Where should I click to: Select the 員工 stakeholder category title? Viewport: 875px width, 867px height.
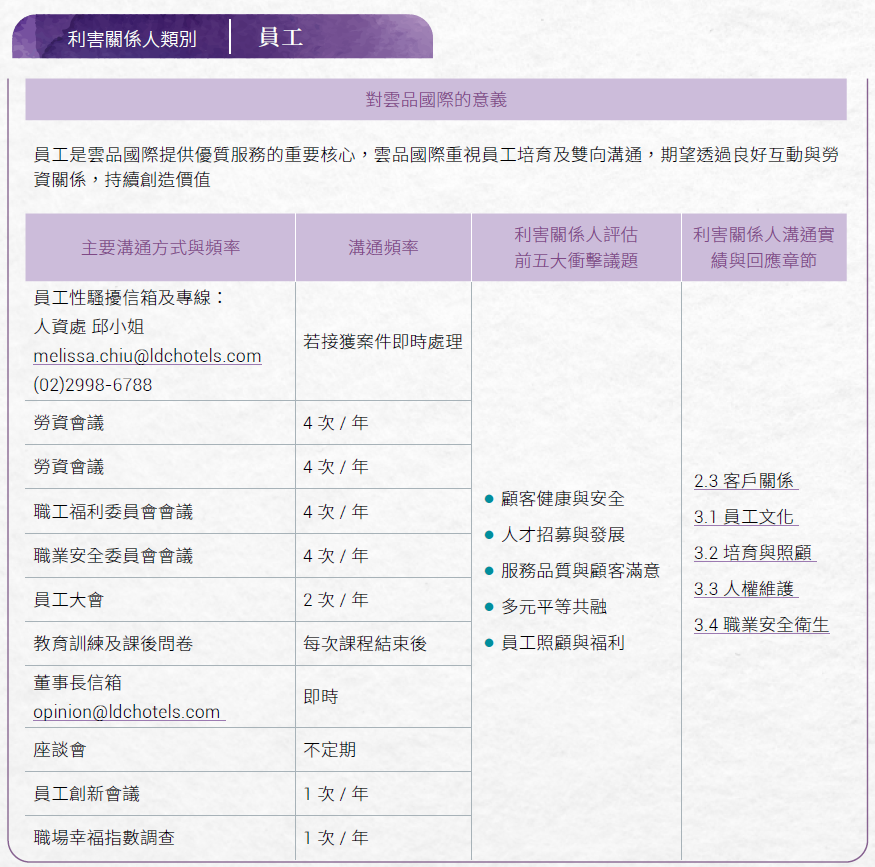coord(281,38)
